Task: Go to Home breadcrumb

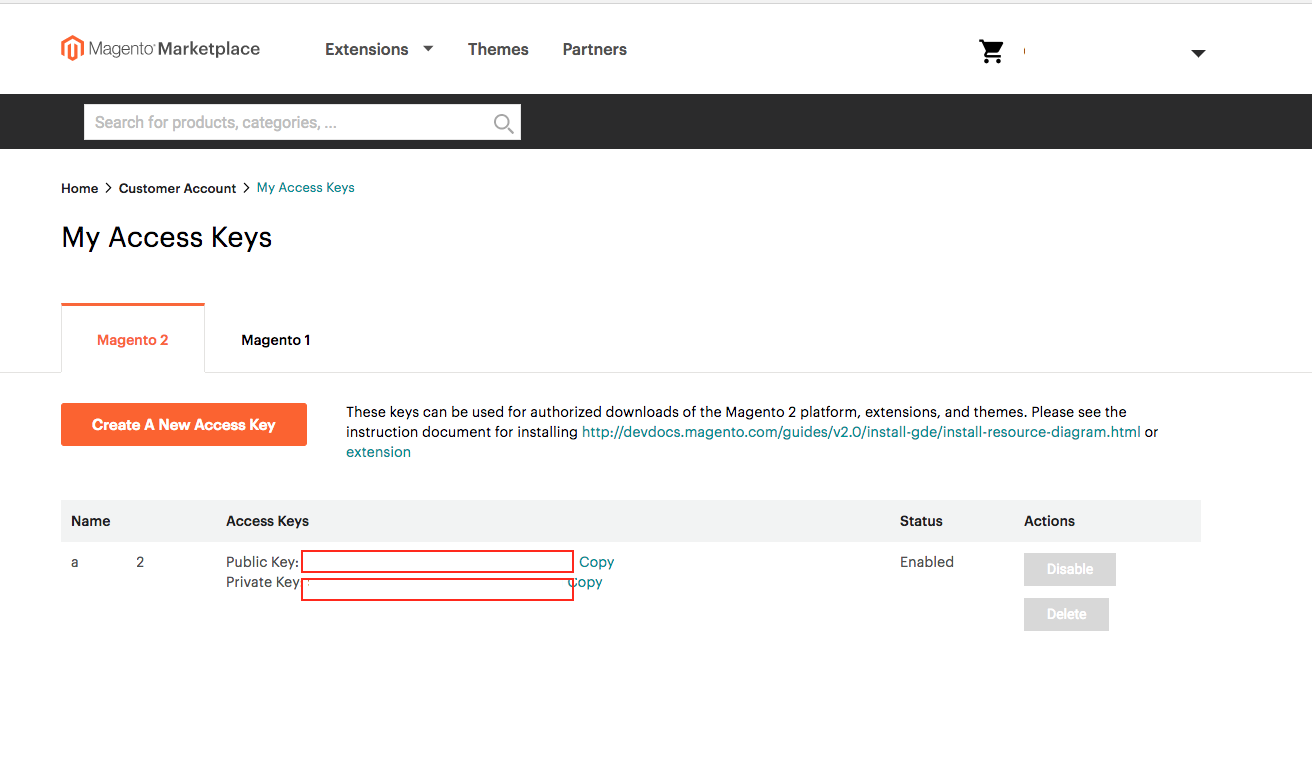Action: pyautogui.click(x=79, y=188)
